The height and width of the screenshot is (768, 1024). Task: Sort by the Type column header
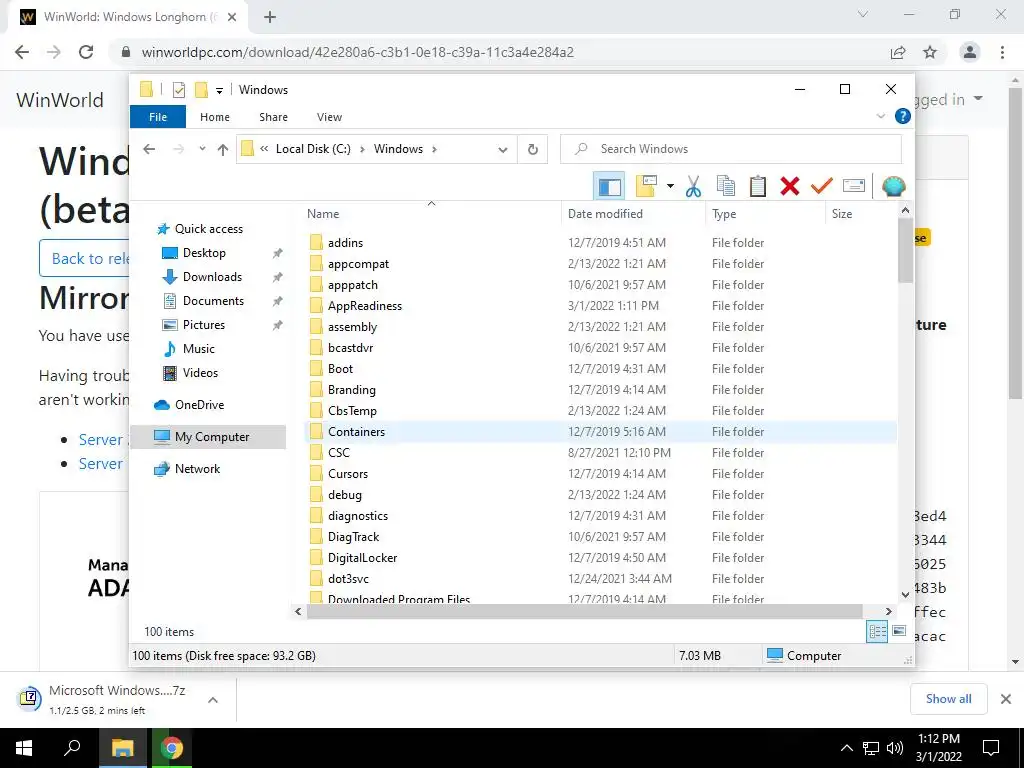pyautogui.click(x=765, y=214)
